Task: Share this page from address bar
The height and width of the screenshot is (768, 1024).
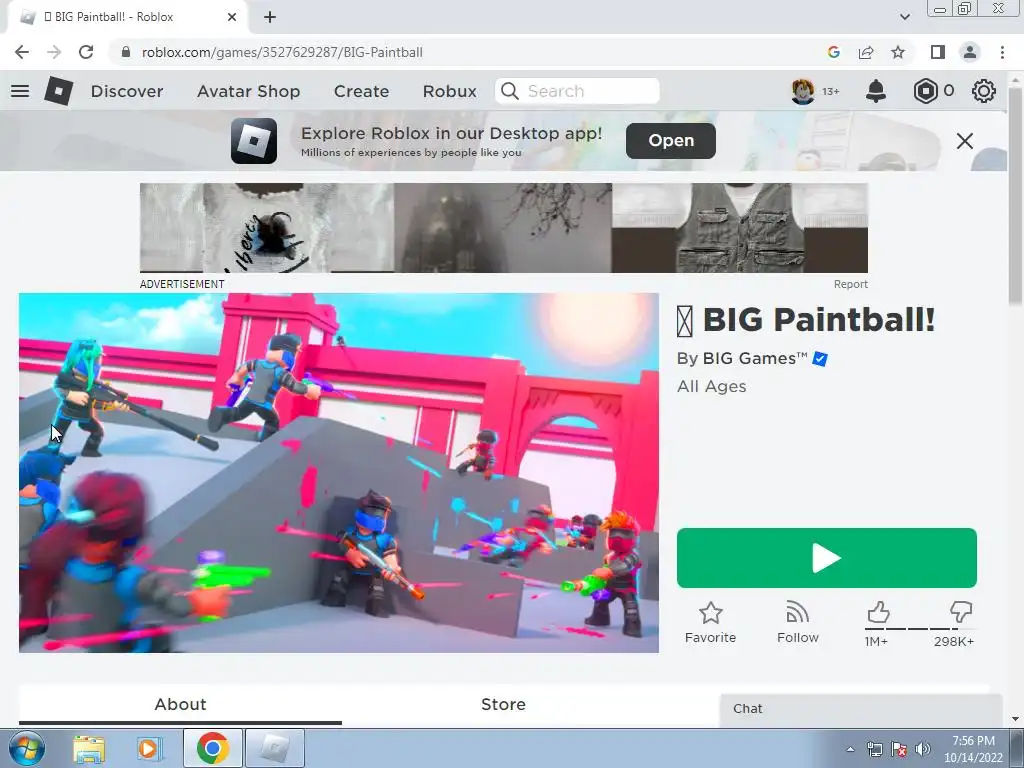Action: (x=866, y=52)
